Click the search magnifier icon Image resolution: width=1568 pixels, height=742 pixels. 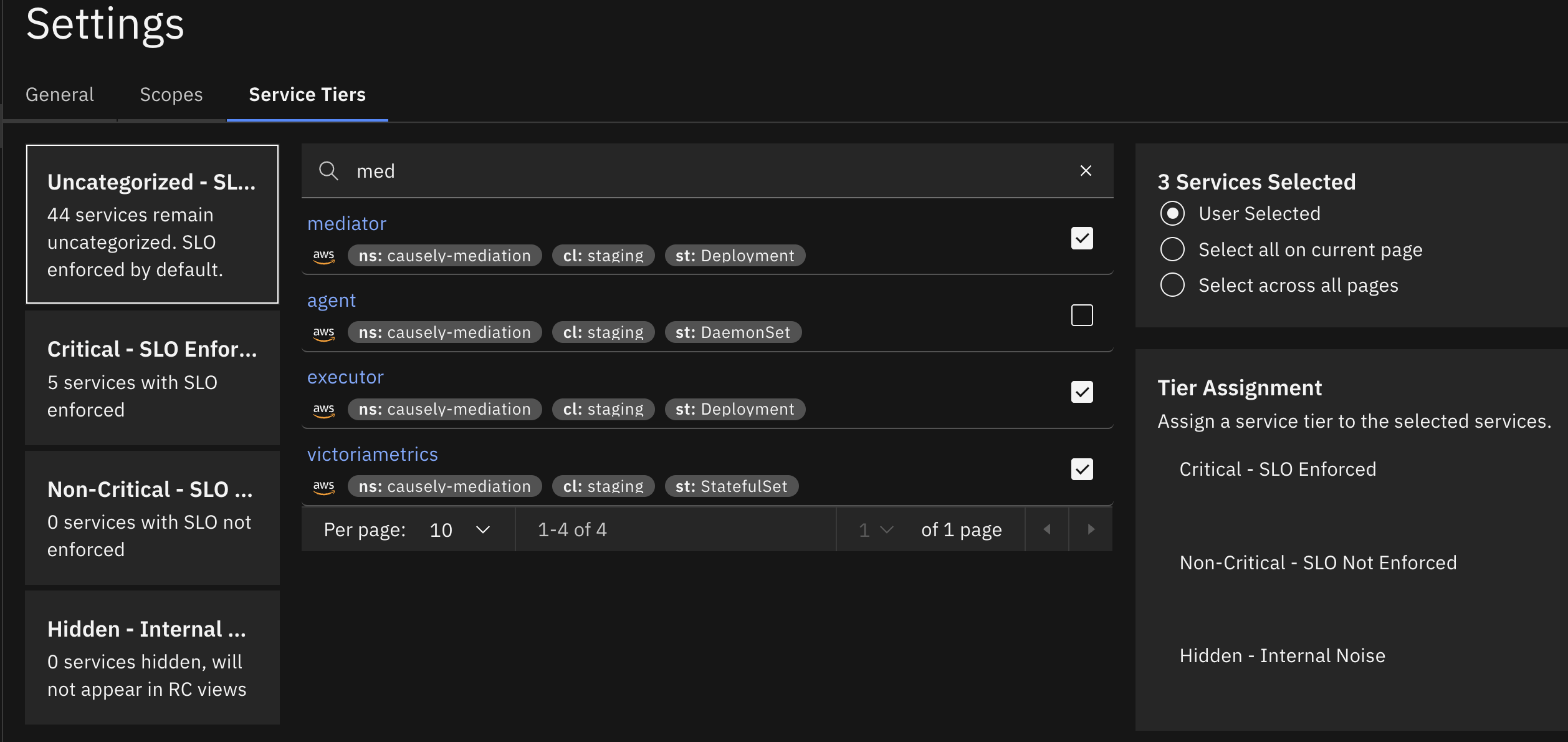[328, 170]
